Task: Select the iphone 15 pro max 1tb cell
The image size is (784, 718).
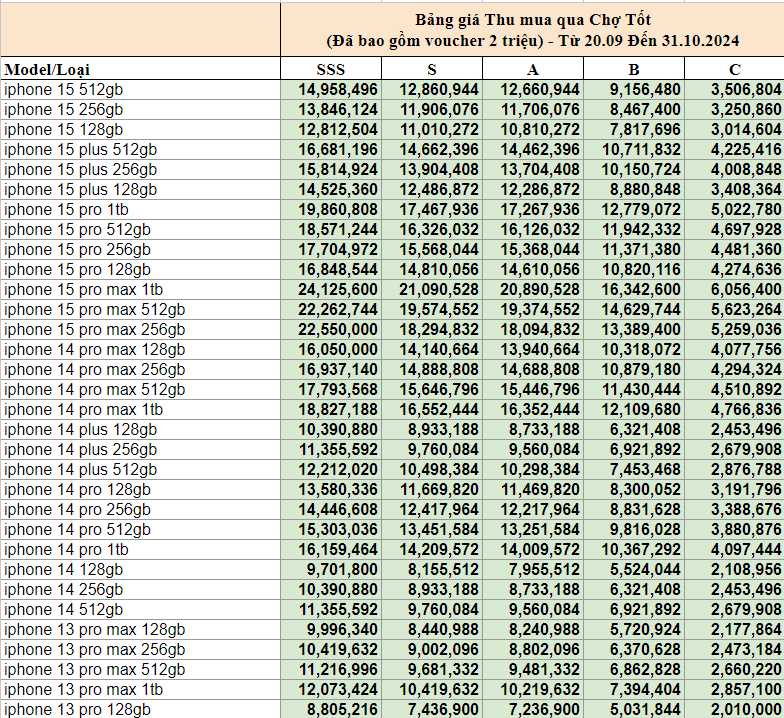Action: click(140, 290)
